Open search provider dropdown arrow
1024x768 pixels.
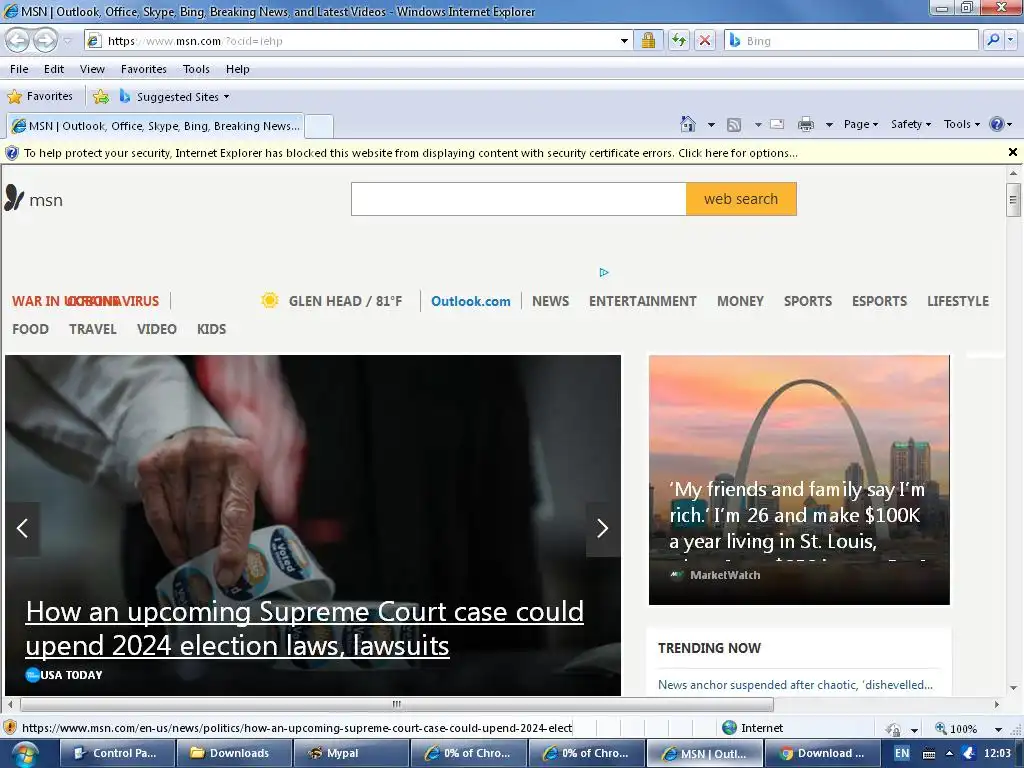pos(1011,40)
